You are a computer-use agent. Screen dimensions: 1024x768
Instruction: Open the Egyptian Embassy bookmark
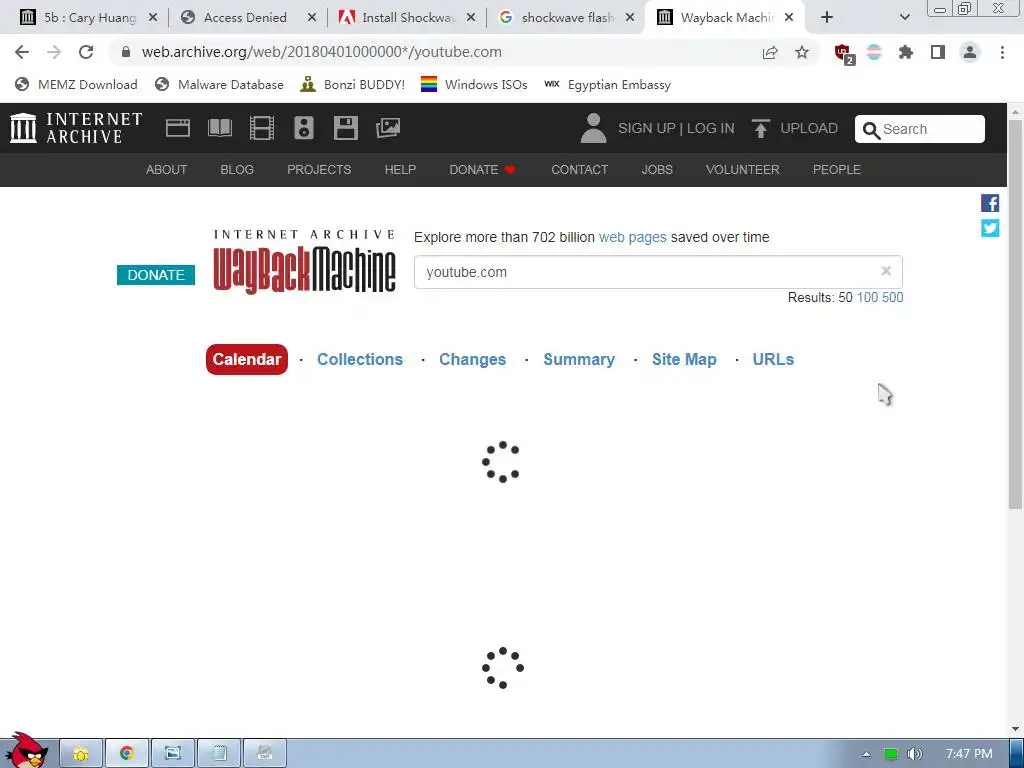coord(607,84)
